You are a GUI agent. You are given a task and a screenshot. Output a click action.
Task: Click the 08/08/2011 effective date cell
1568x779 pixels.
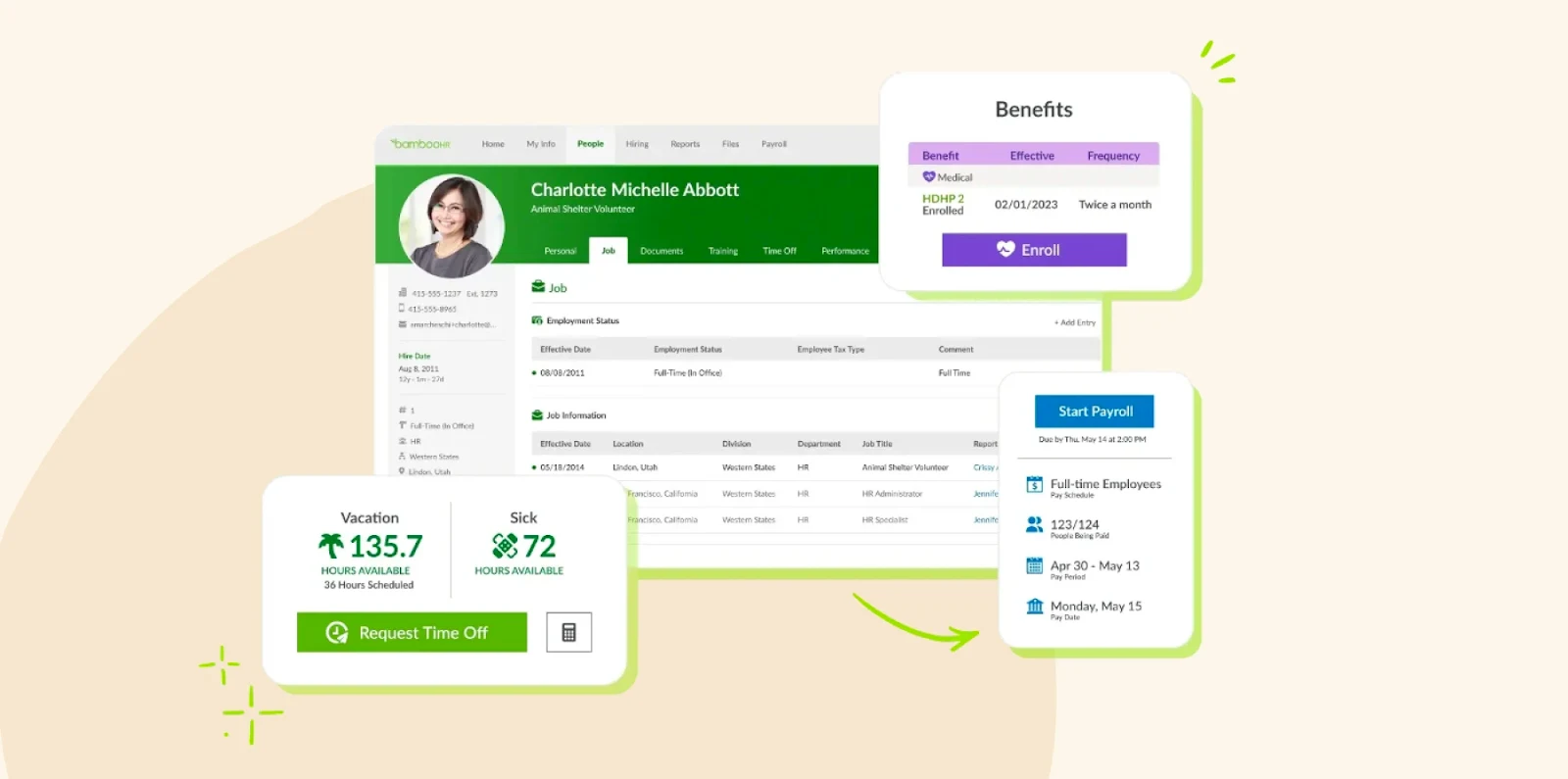point(563,373)
